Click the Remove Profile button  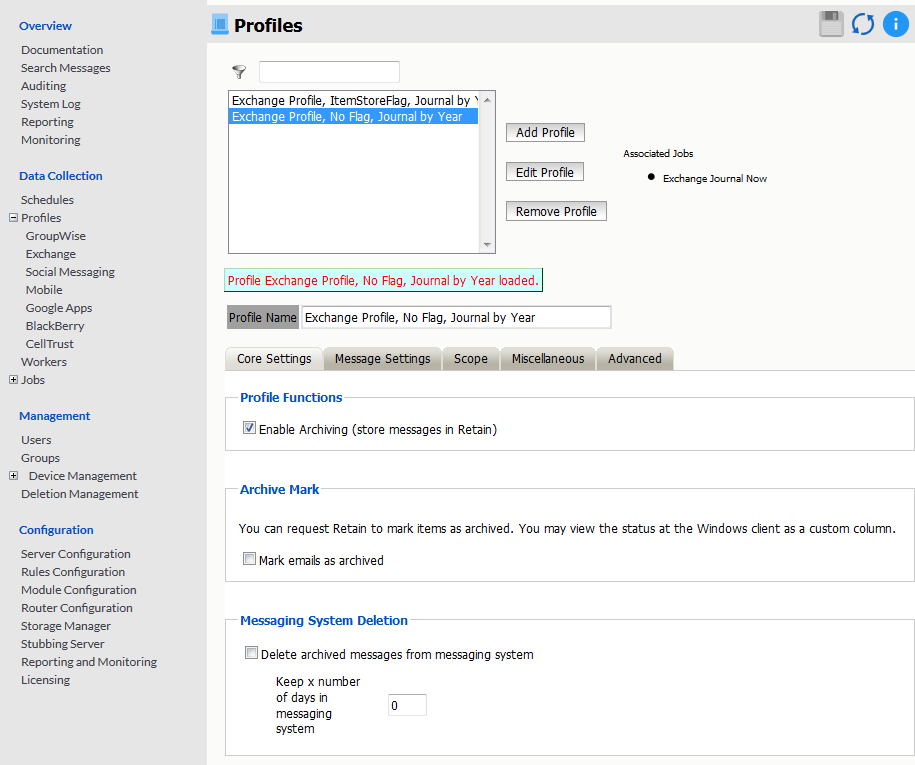(556, 212)
